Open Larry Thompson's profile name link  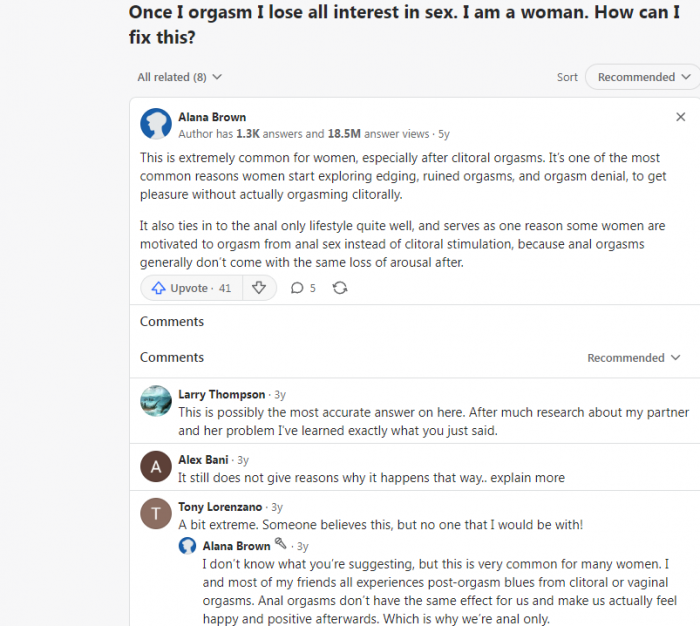pos(222,394)
